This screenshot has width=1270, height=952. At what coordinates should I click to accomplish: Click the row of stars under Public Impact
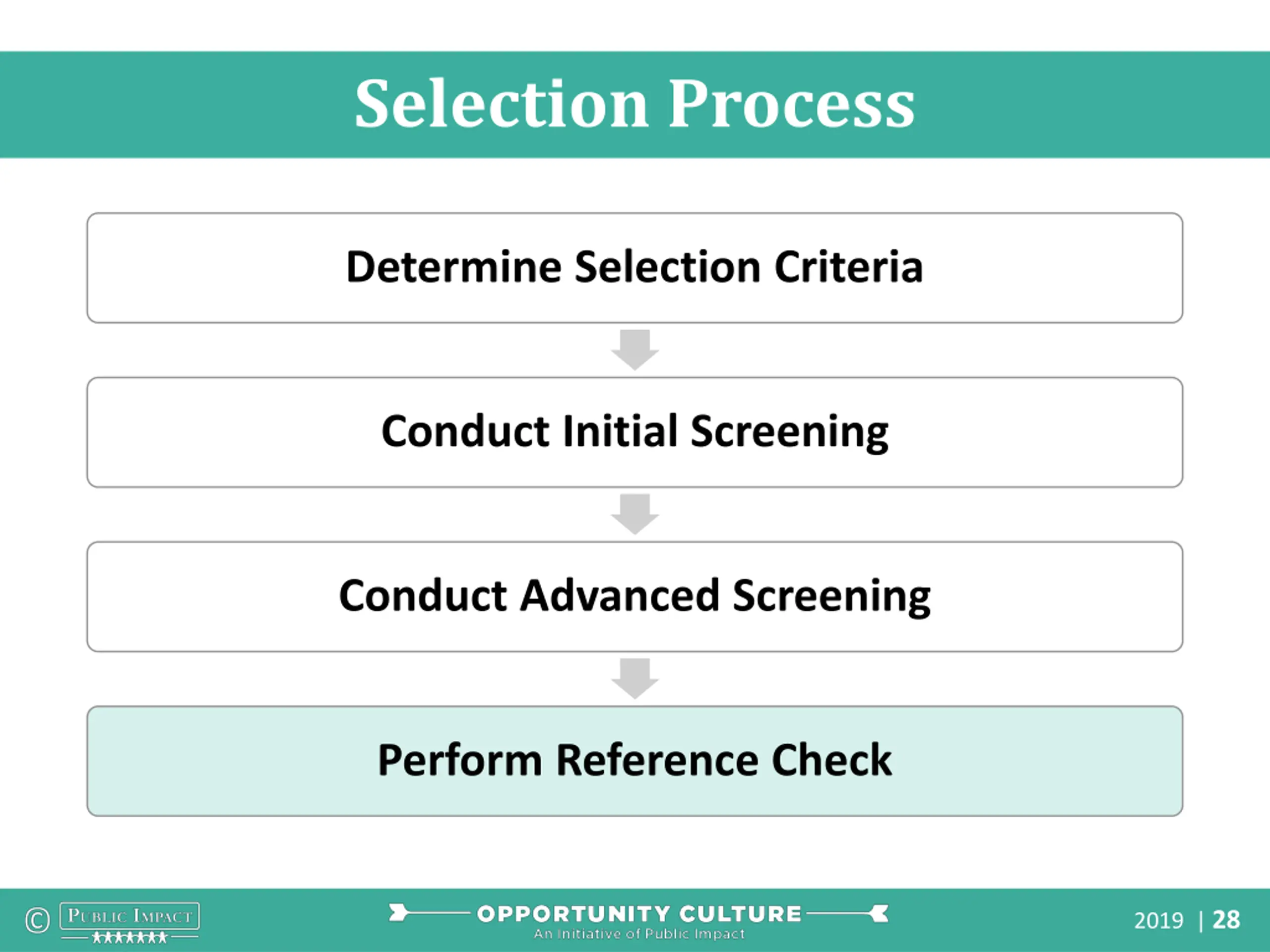[130, 938]
